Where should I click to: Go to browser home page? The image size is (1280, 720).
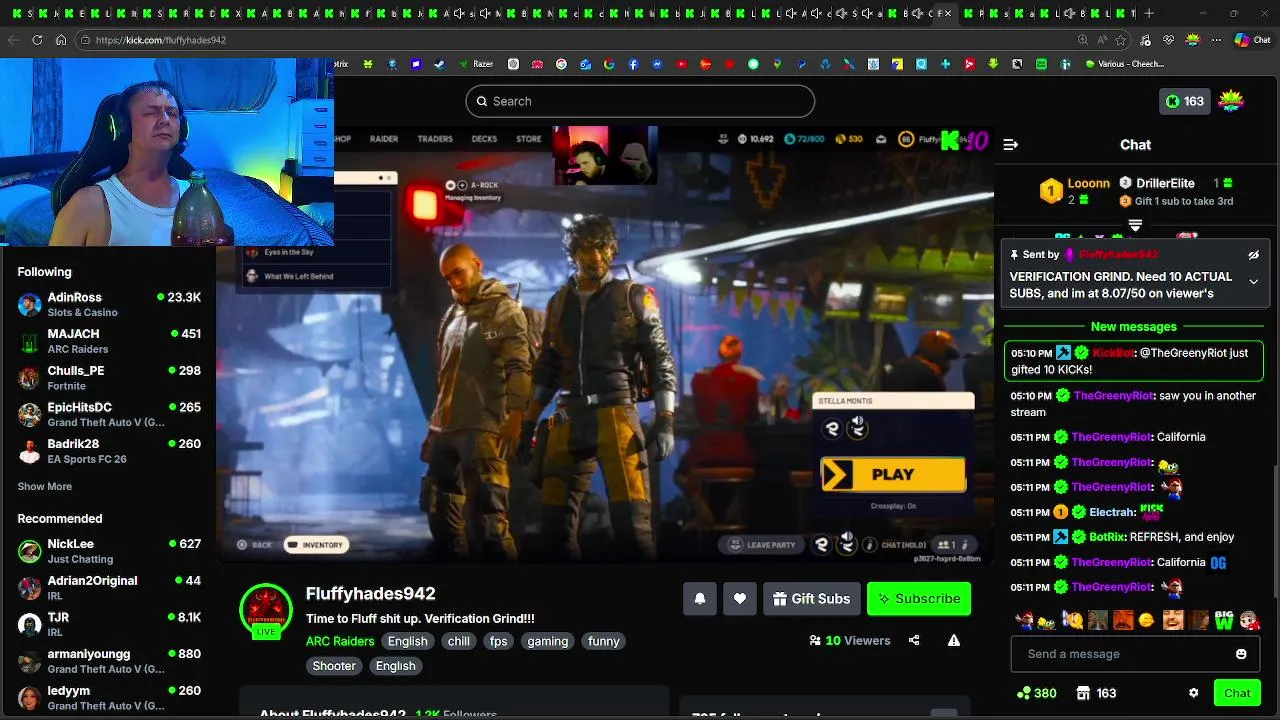(x=61, y=40)
